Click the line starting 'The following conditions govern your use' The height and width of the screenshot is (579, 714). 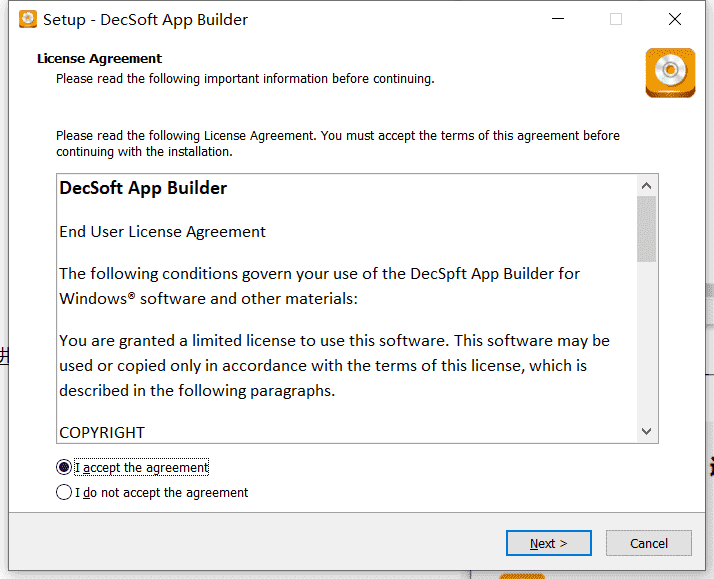coord(319,274)
